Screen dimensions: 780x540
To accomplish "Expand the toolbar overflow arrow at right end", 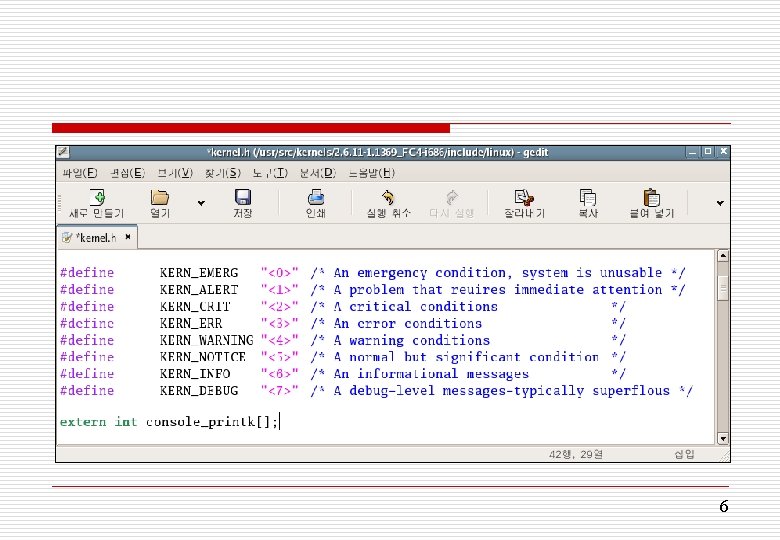I will [x=720, y=203].
